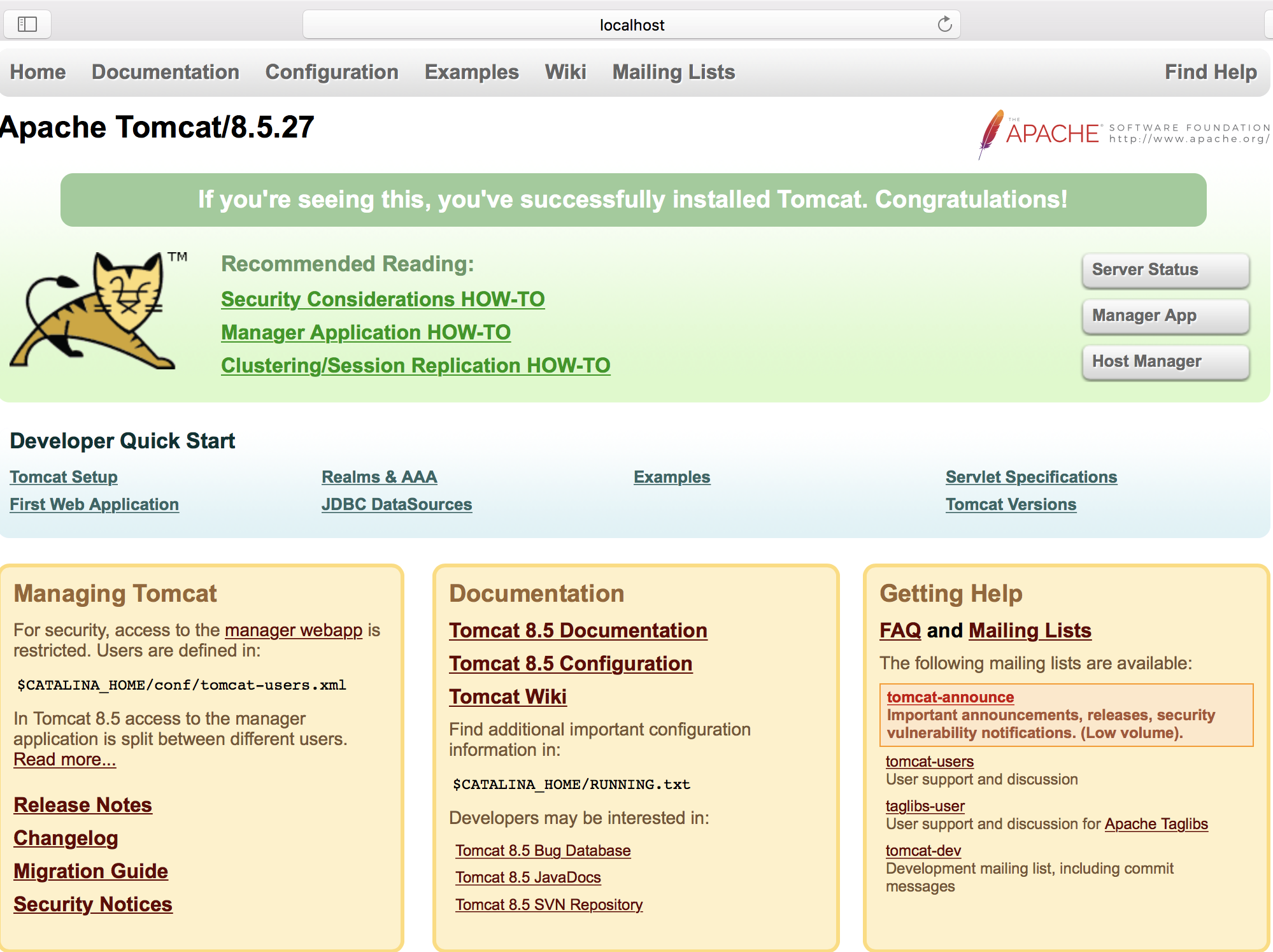This screenshot has width=1273, height=952.
Task: Open Security Considerations HOW-TO link
Action: pos(383,299)
